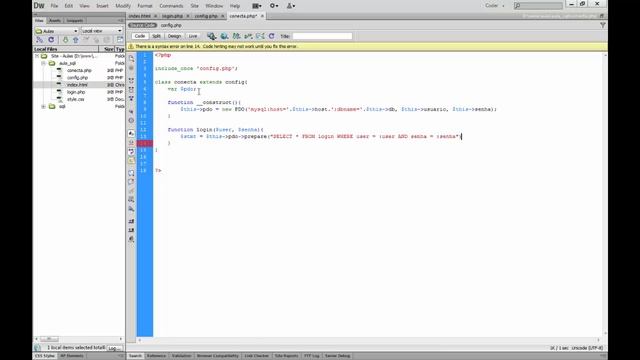This screenshot has width=640, height=360.
Task: Click the Local Files column header
Action: point(66,49)
